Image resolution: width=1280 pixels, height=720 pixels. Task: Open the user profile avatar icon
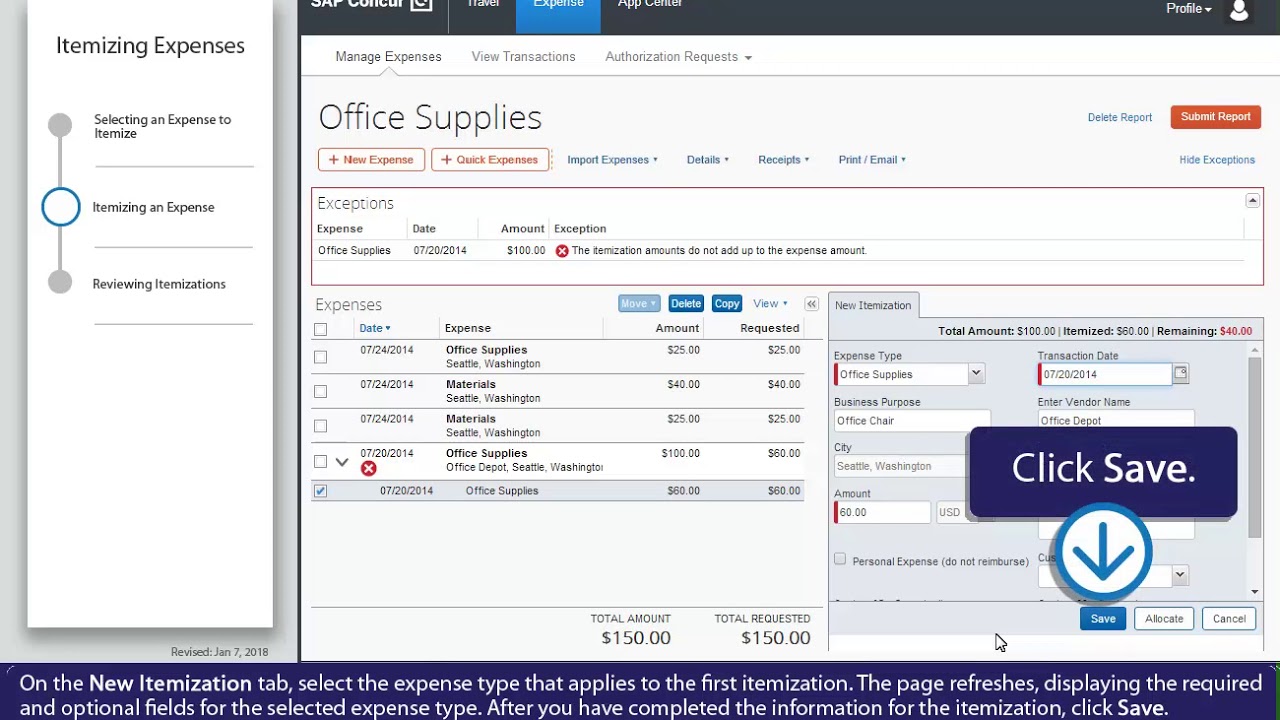(1239, 10)
